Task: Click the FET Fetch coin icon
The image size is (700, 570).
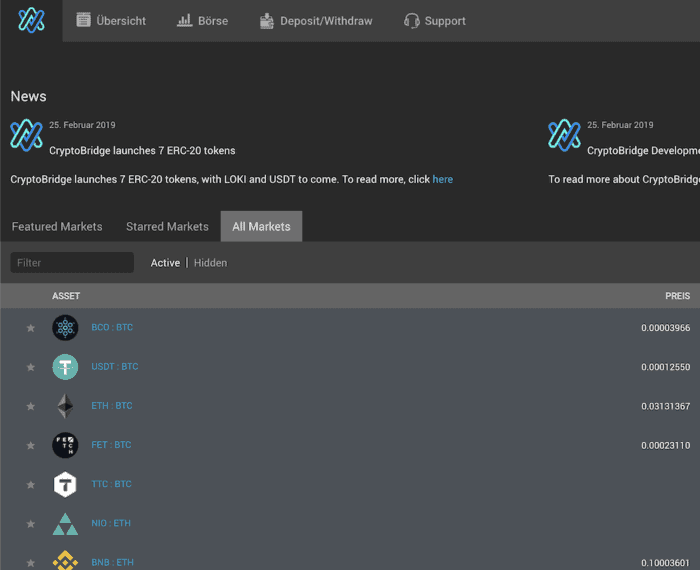Action: click(x=65, y=445)
